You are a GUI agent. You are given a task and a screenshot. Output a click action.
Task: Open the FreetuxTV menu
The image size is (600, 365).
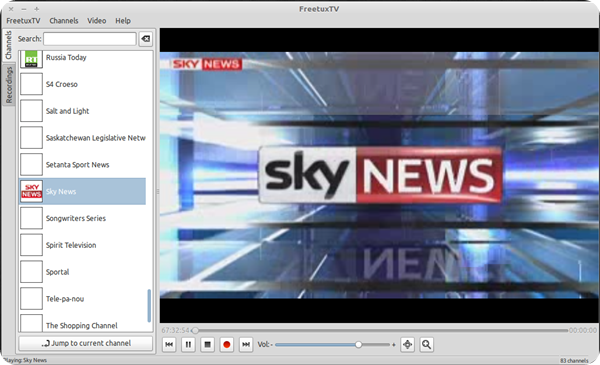(x=23, y=21)
